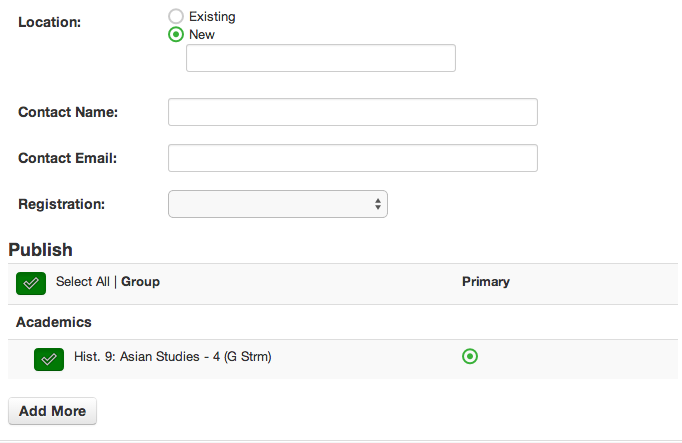Click the Group column header
Viewport: 682px width, 443px height.
click(x=140, y=282)
